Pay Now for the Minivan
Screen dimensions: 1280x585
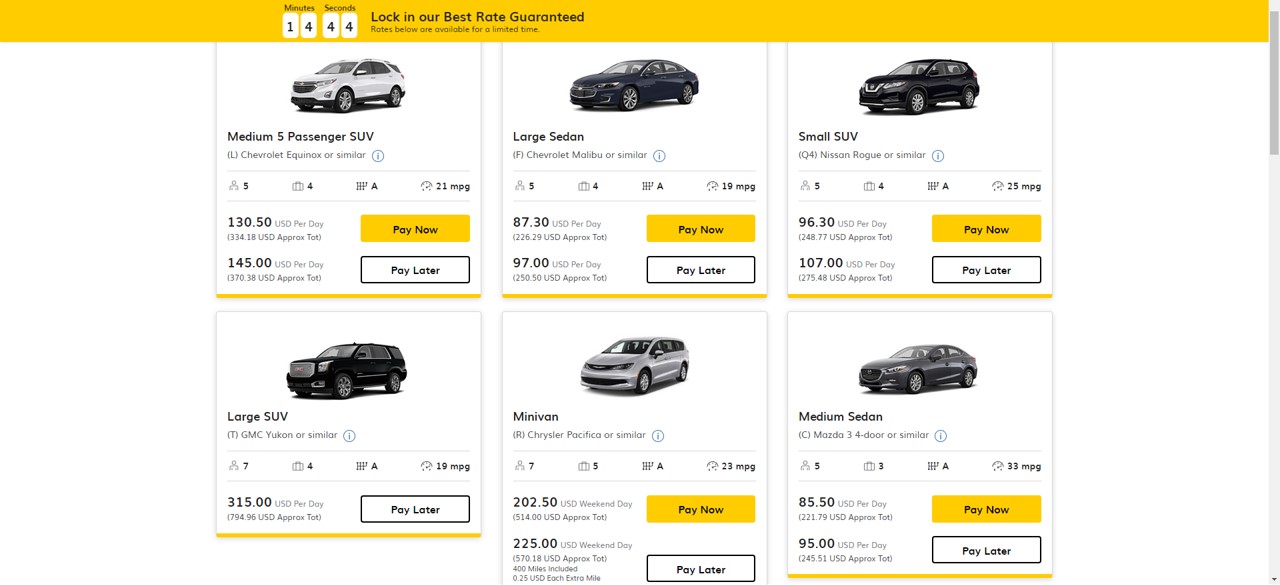700,509
